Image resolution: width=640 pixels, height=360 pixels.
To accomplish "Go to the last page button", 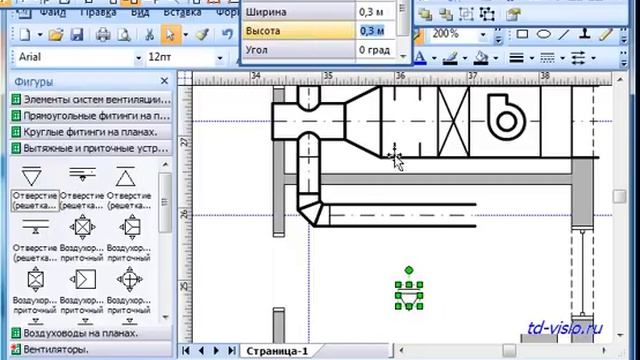I will [x=231, y=351].
